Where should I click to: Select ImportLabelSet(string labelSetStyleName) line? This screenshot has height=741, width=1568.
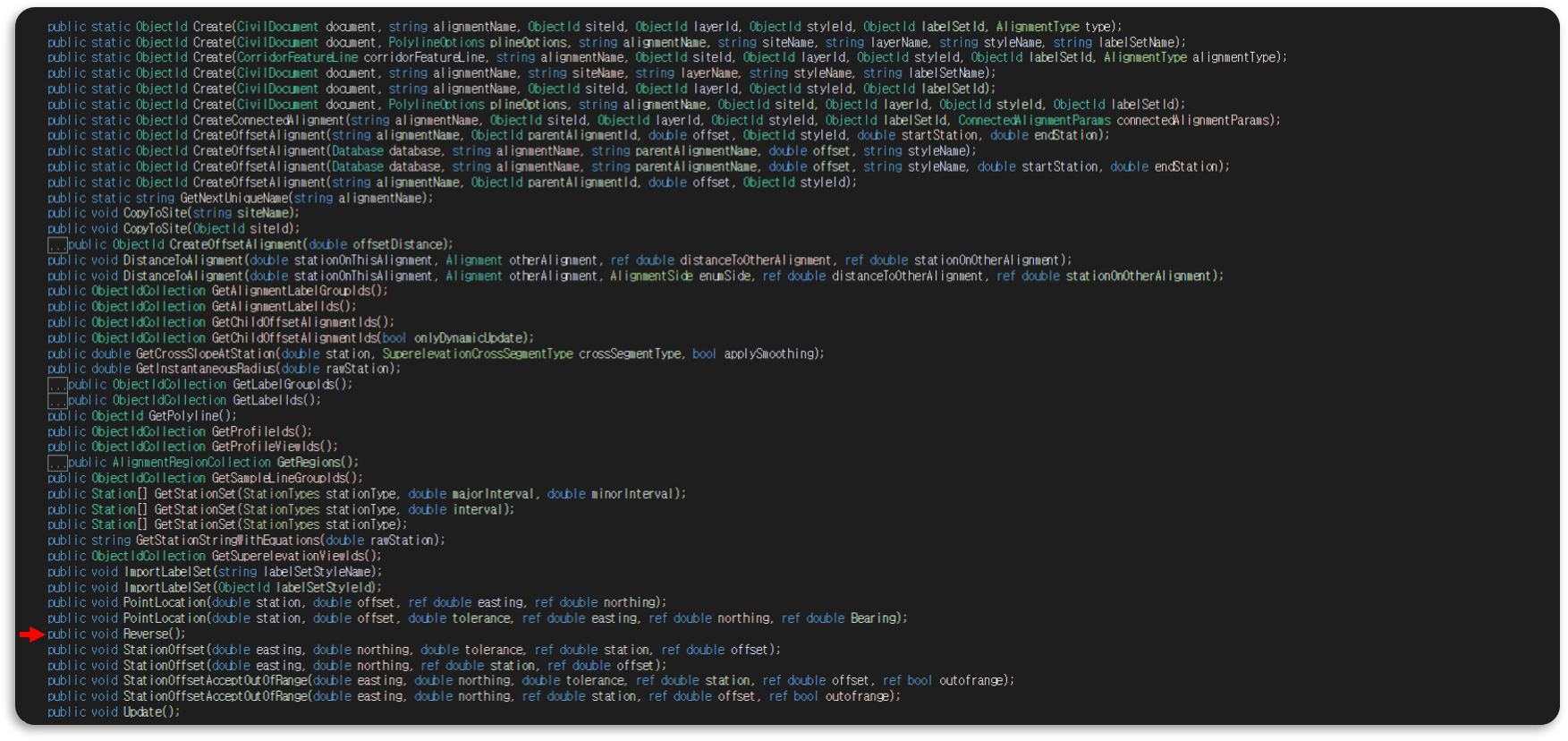215,572
